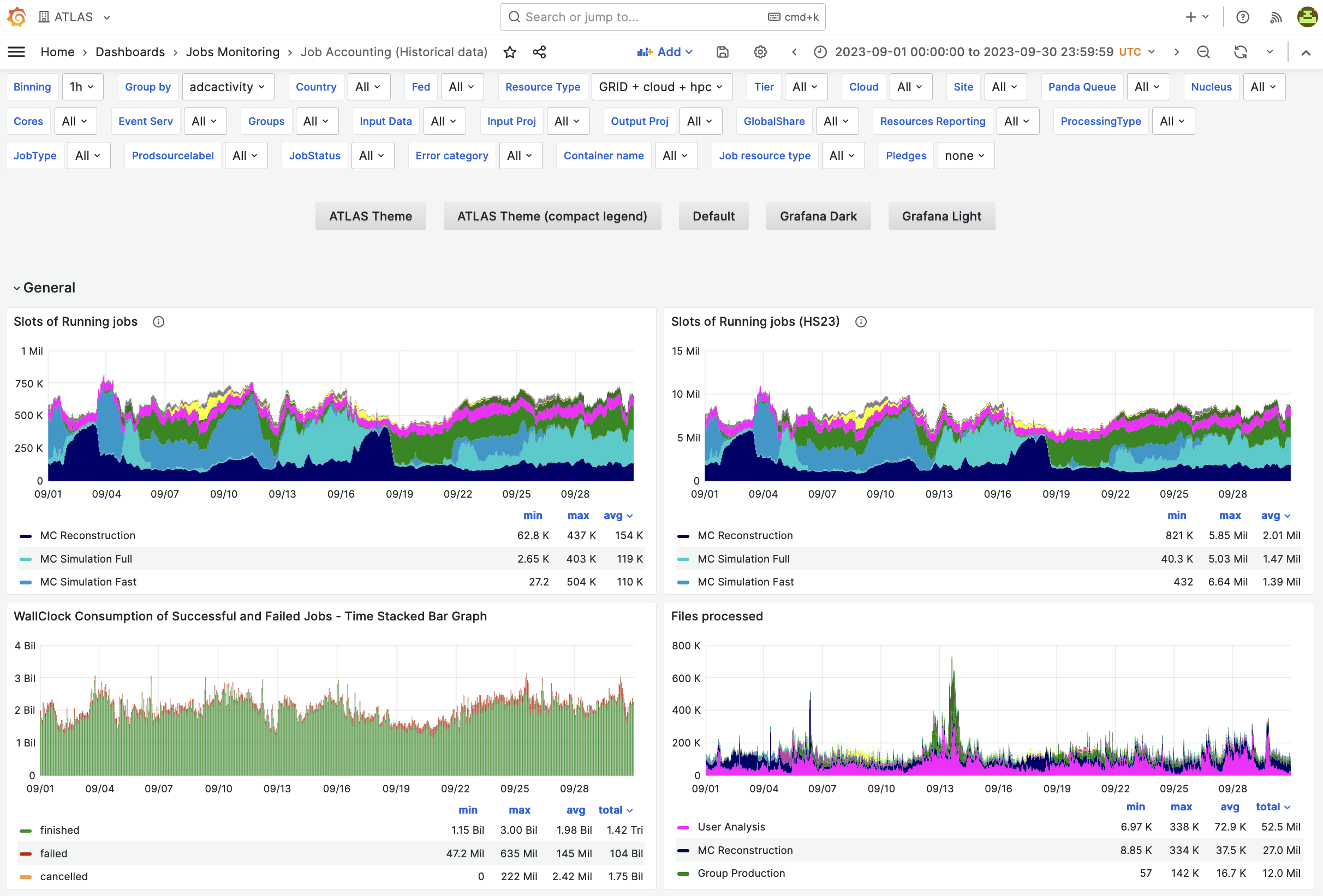Apply the Grafana Dark theme
Viewport: 1323px width, 896px height.
818,216
